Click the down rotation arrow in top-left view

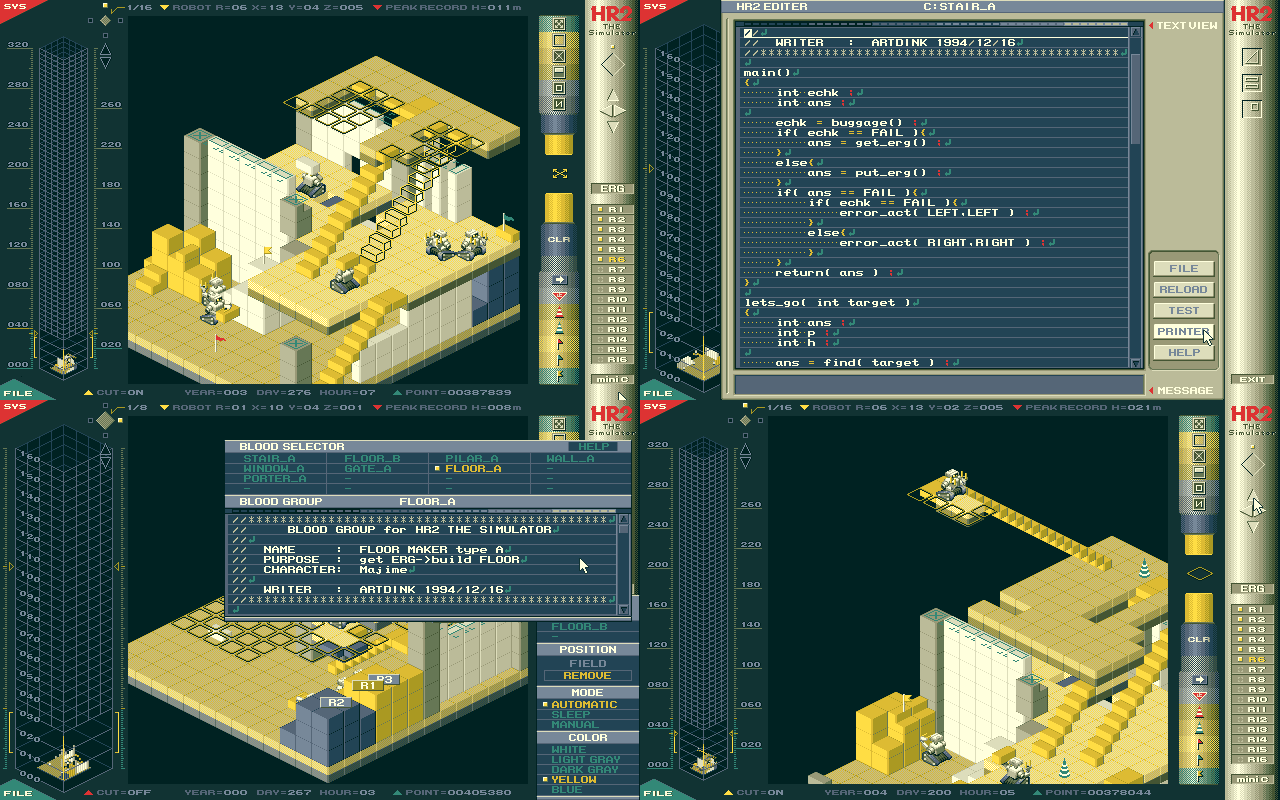pos(613,126)
